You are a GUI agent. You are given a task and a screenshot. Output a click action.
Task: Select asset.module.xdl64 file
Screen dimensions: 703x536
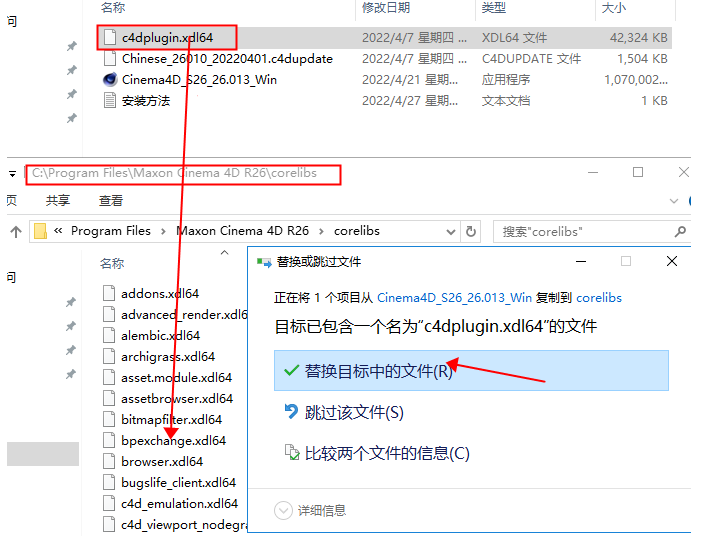tap(176, 378)
